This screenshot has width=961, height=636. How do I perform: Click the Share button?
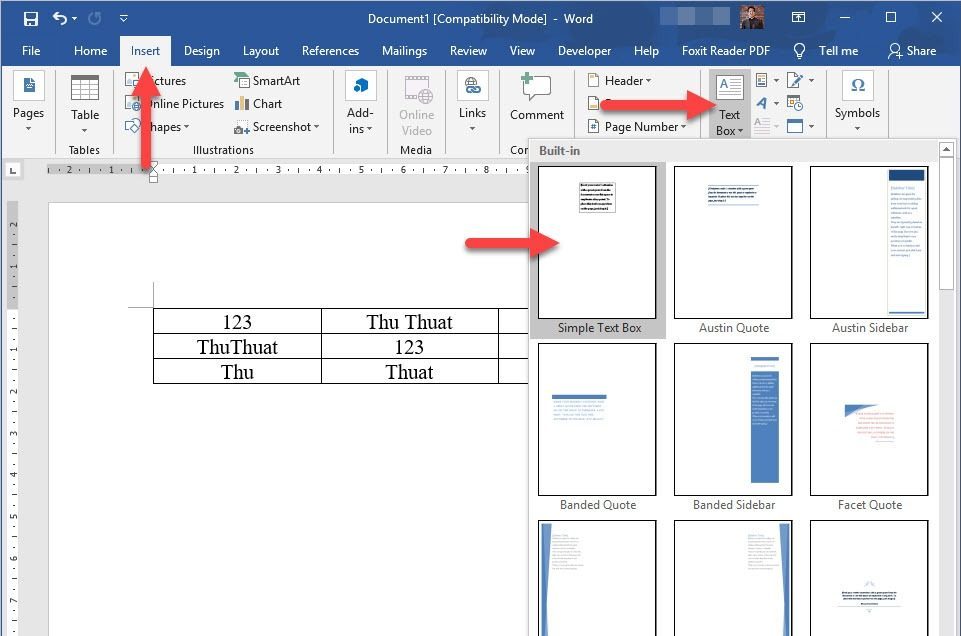point(912,51)
